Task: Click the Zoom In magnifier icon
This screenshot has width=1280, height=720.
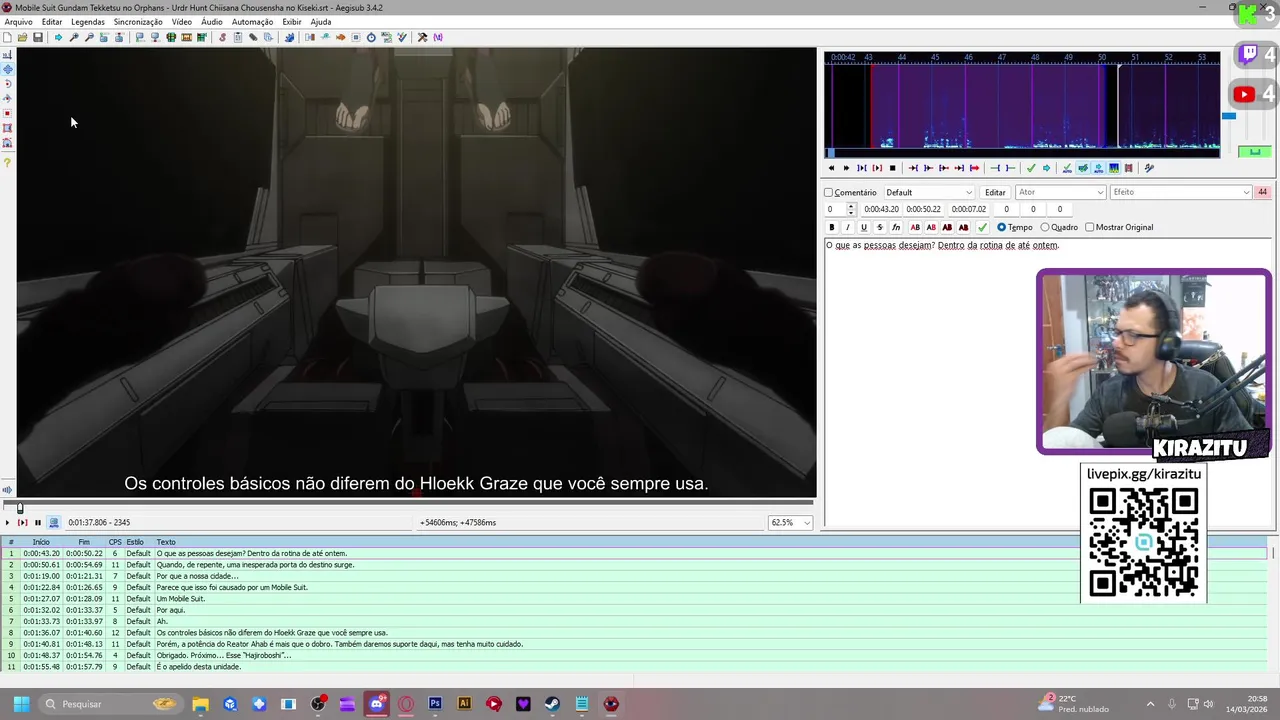Action: click(73, 38)
